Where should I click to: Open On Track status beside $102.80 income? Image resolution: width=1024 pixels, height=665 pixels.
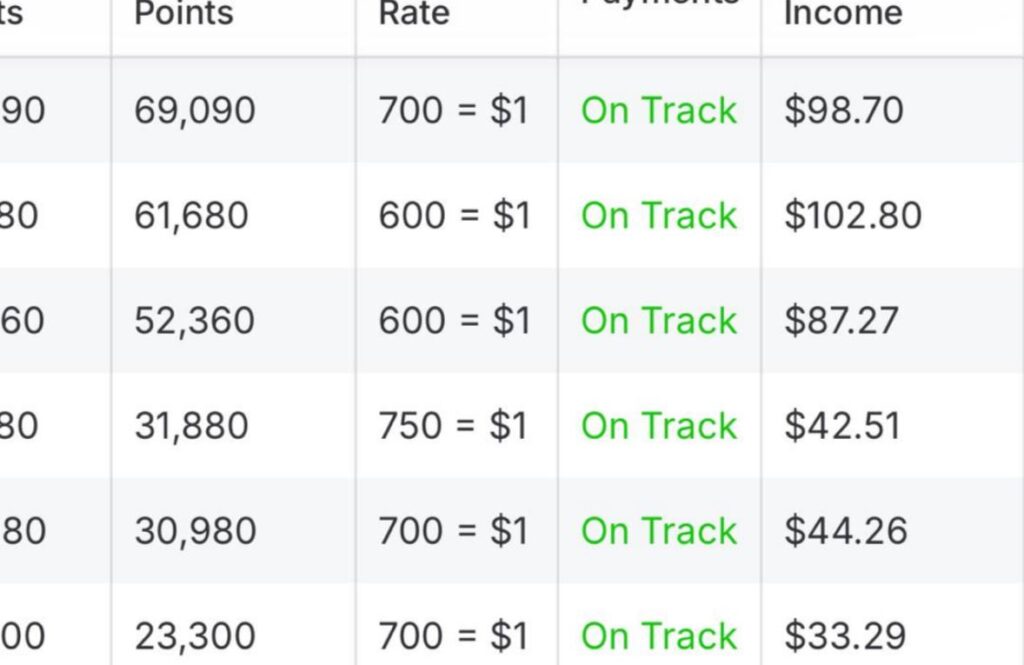(x=659, y=216)
